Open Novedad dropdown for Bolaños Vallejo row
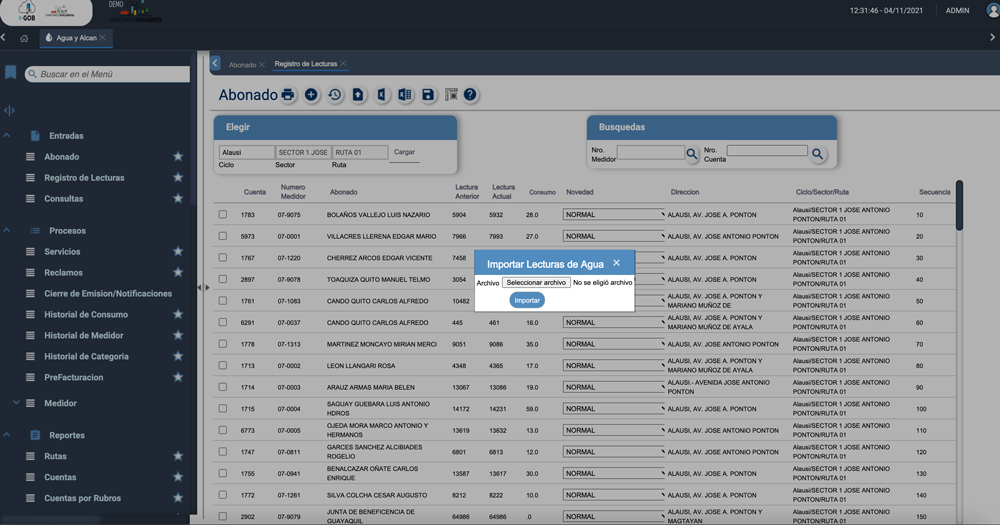The height and width of the screenshot is (525, 1000). [x=613, y=215]
